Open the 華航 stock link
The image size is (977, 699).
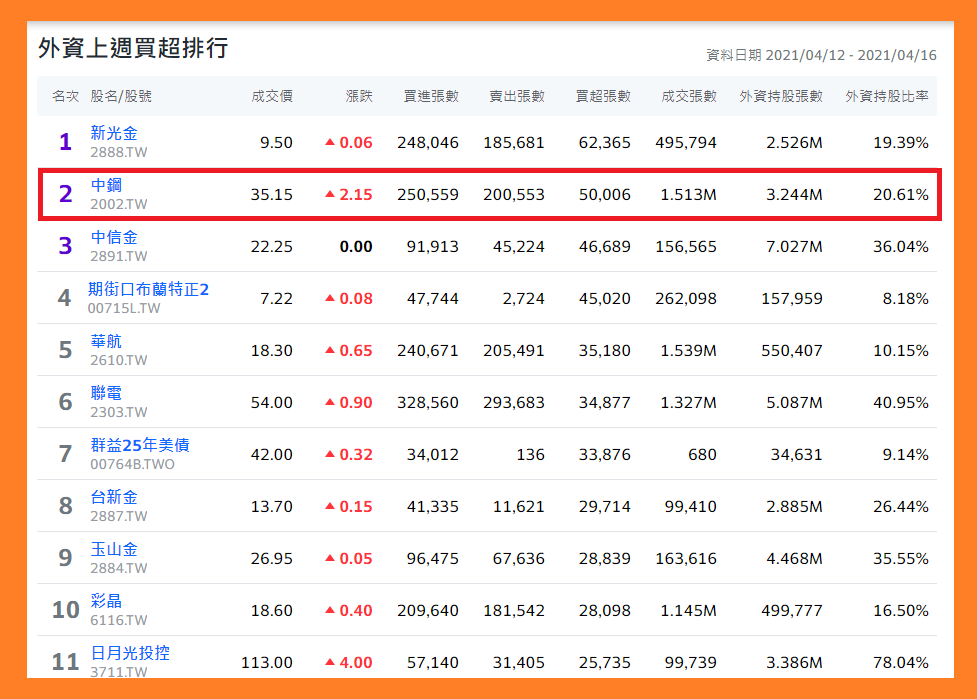(x=107, y=341)
